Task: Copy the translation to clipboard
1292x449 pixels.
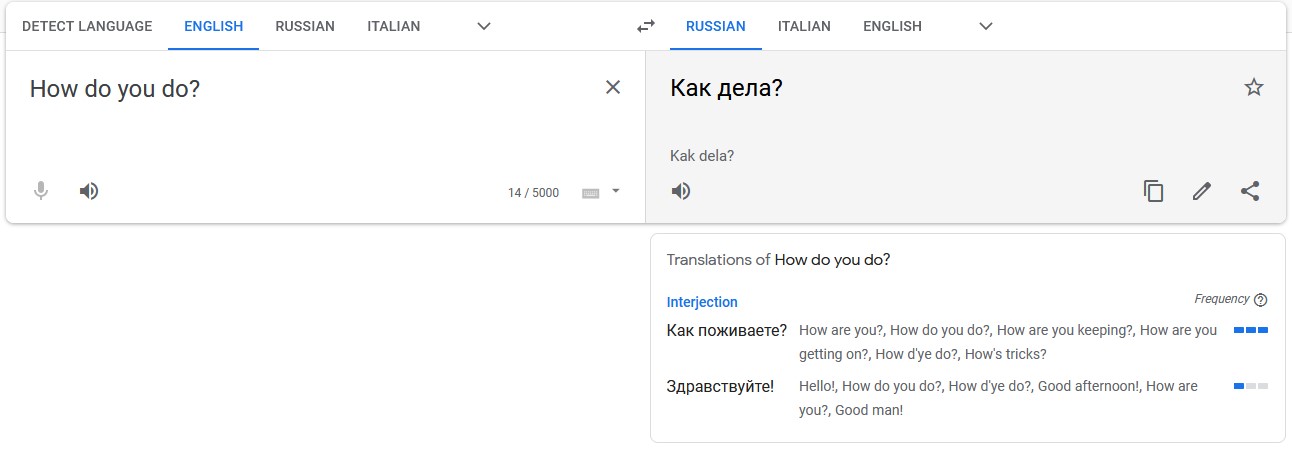Action: pyautogui.click(x=1154, y=191)
